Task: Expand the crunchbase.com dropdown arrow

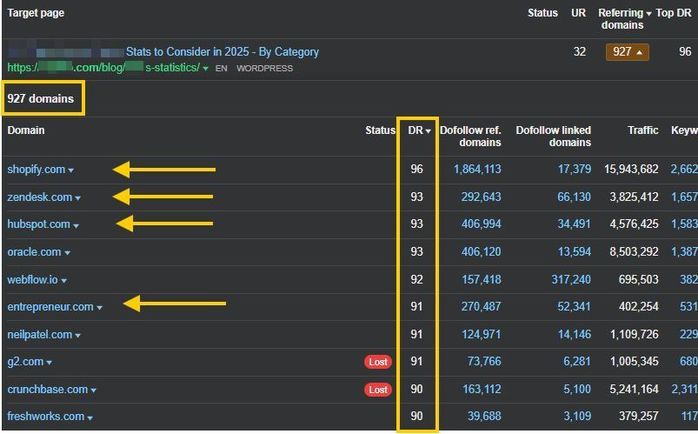Action: (93, 390)
